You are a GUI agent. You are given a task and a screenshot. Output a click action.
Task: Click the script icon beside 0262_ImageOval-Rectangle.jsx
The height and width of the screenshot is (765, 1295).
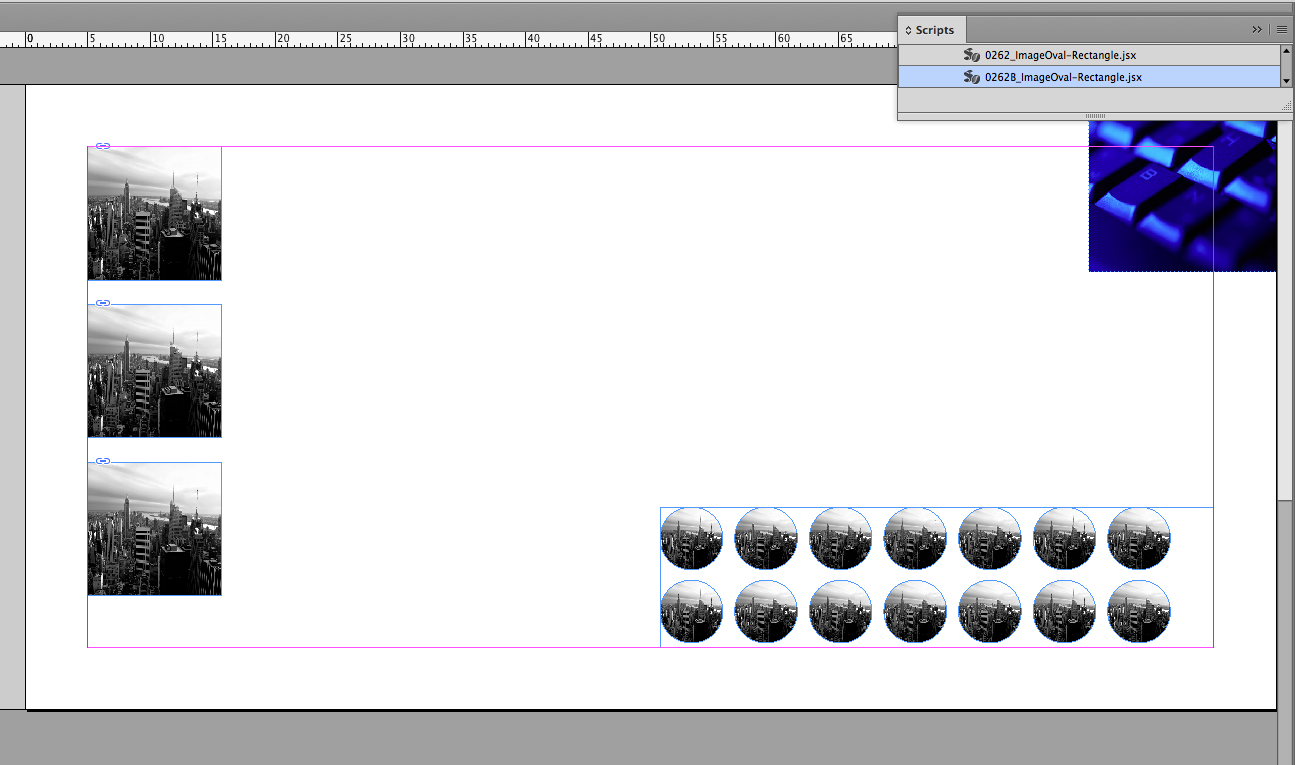[971, 55]
